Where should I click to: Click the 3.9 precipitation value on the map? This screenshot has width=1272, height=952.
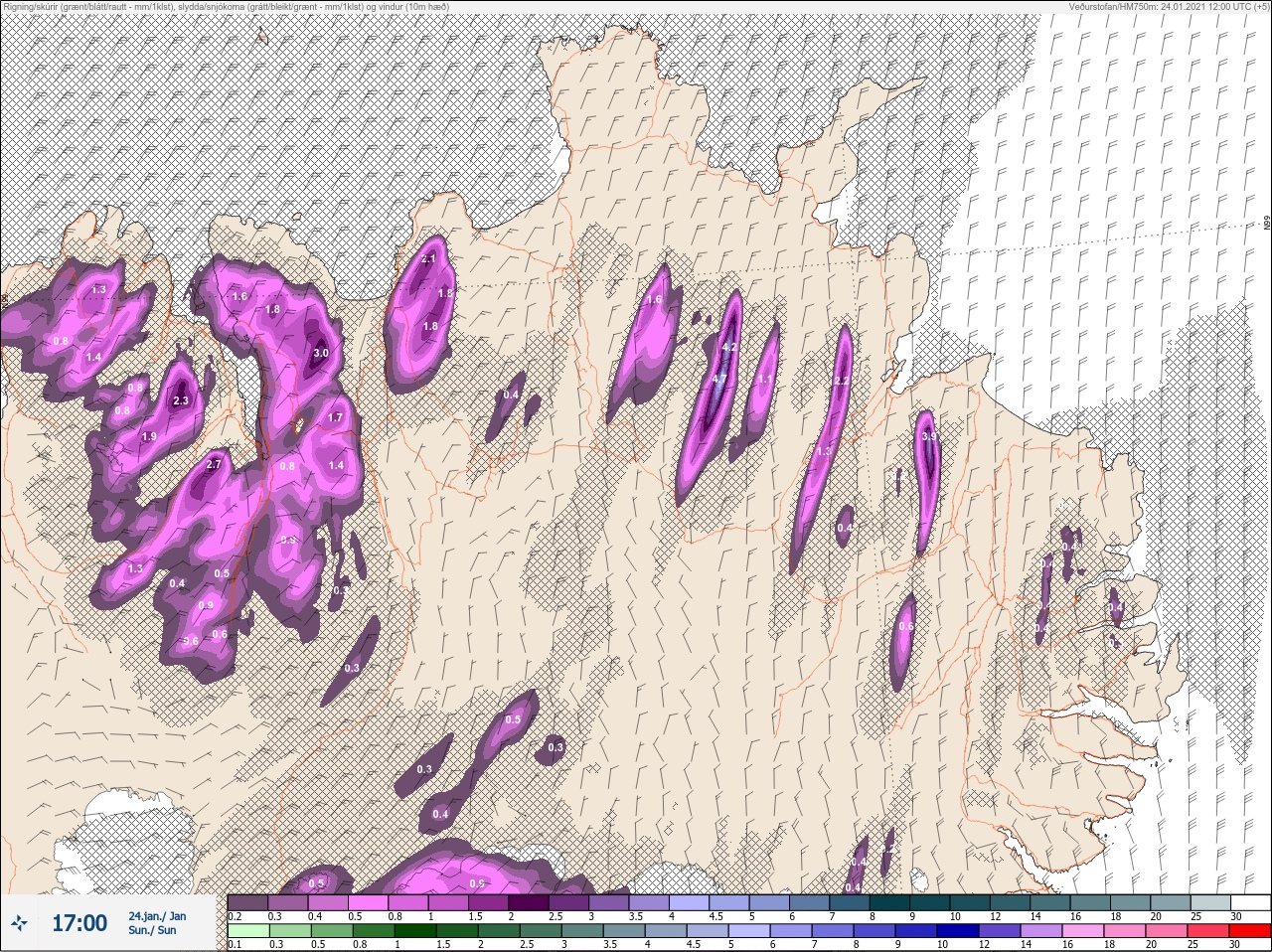929,435
